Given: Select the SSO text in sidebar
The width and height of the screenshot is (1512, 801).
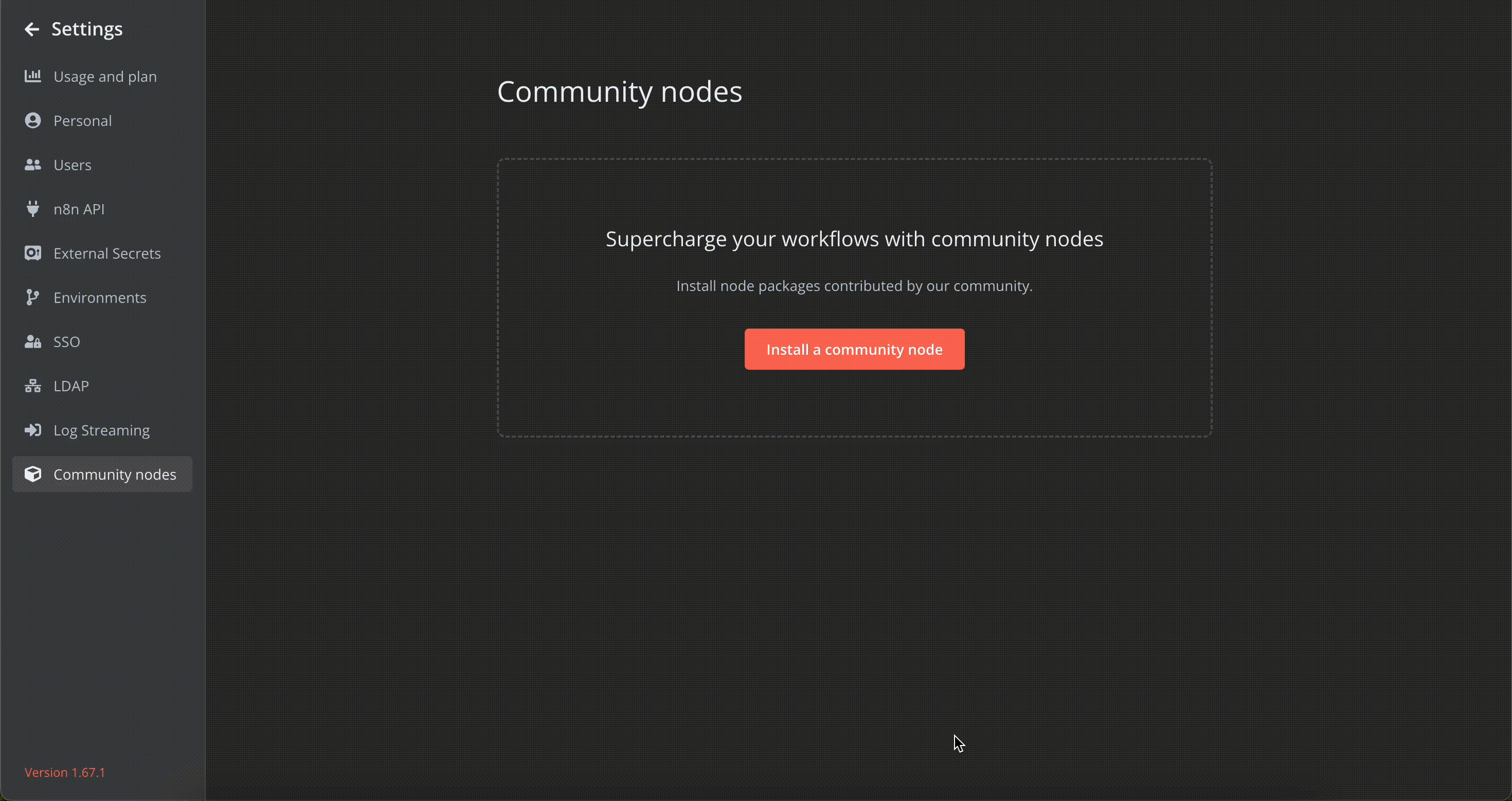Looking at the screenshot, I should click(66, 341).
